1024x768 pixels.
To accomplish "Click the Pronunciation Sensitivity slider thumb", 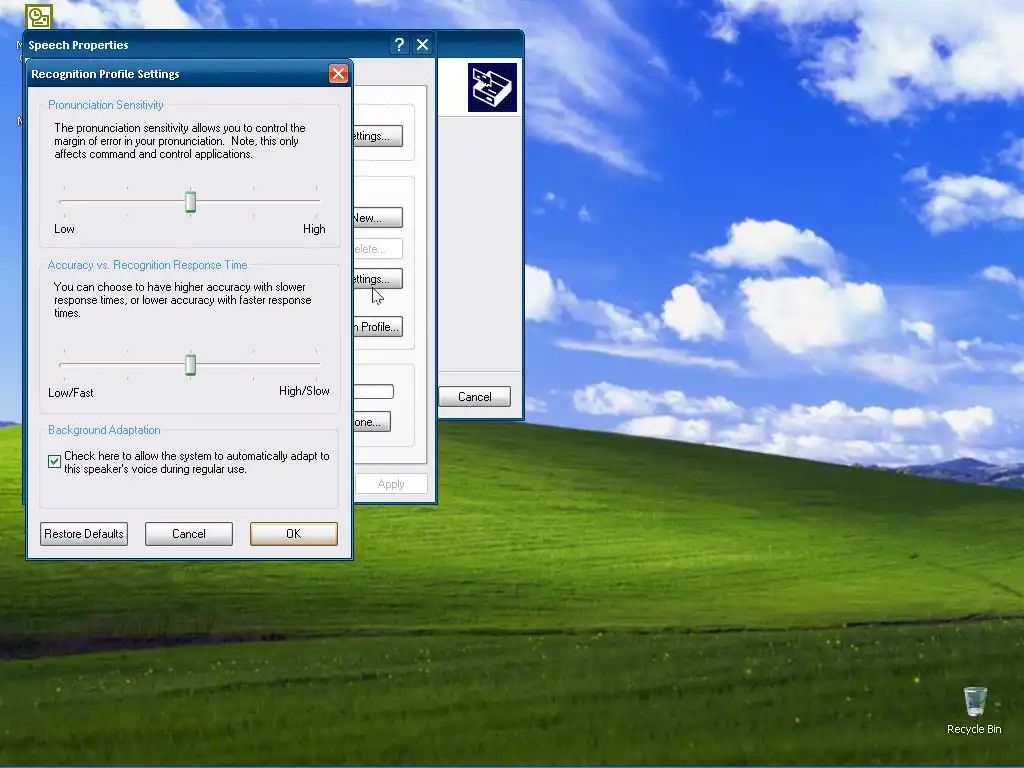I will click(x=190, y=202).
